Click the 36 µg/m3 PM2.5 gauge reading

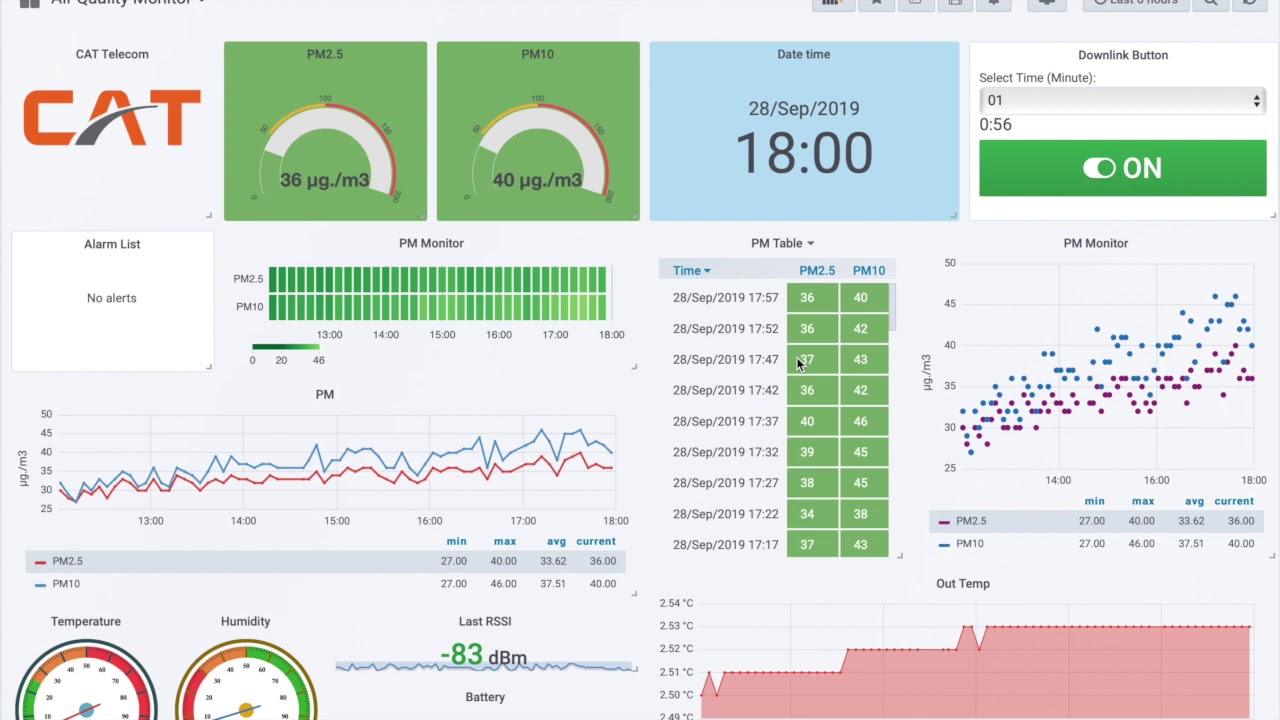[324, 181]
